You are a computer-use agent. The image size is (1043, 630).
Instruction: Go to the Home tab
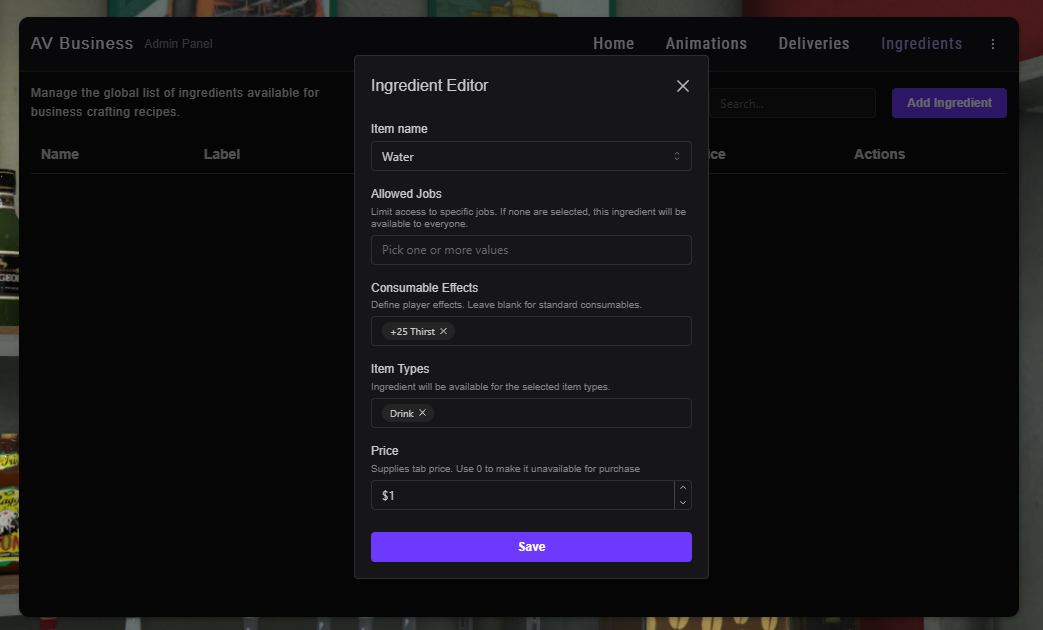(x=613, y=44)
